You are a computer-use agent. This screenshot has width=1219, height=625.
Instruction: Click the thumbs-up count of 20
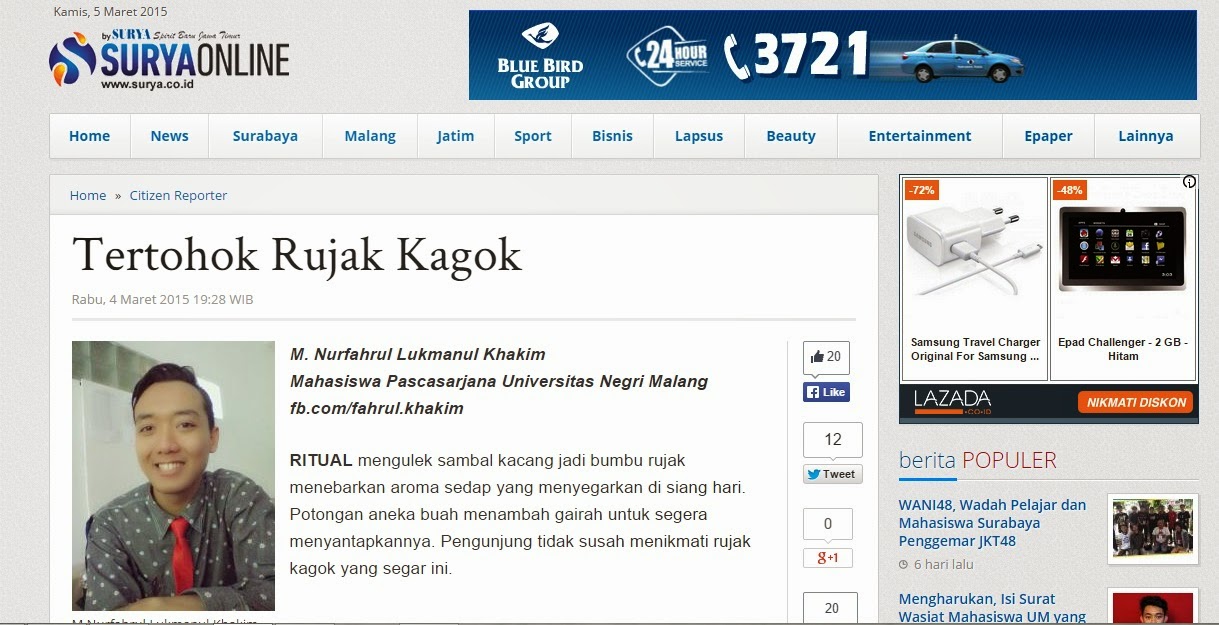[x=826, y=357]
